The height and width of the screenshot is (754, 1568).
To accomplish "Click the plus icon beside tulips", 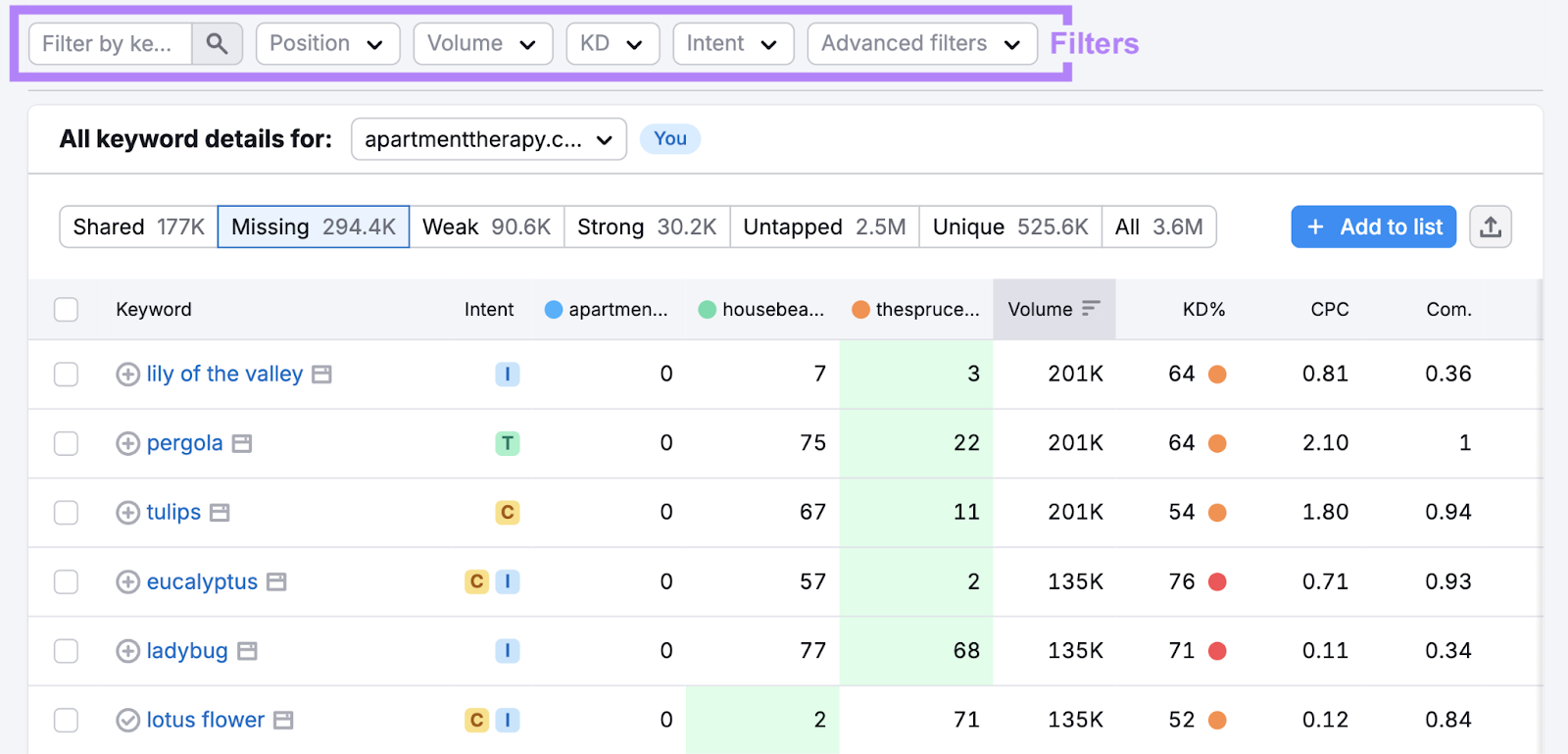I will pos(127,513).
